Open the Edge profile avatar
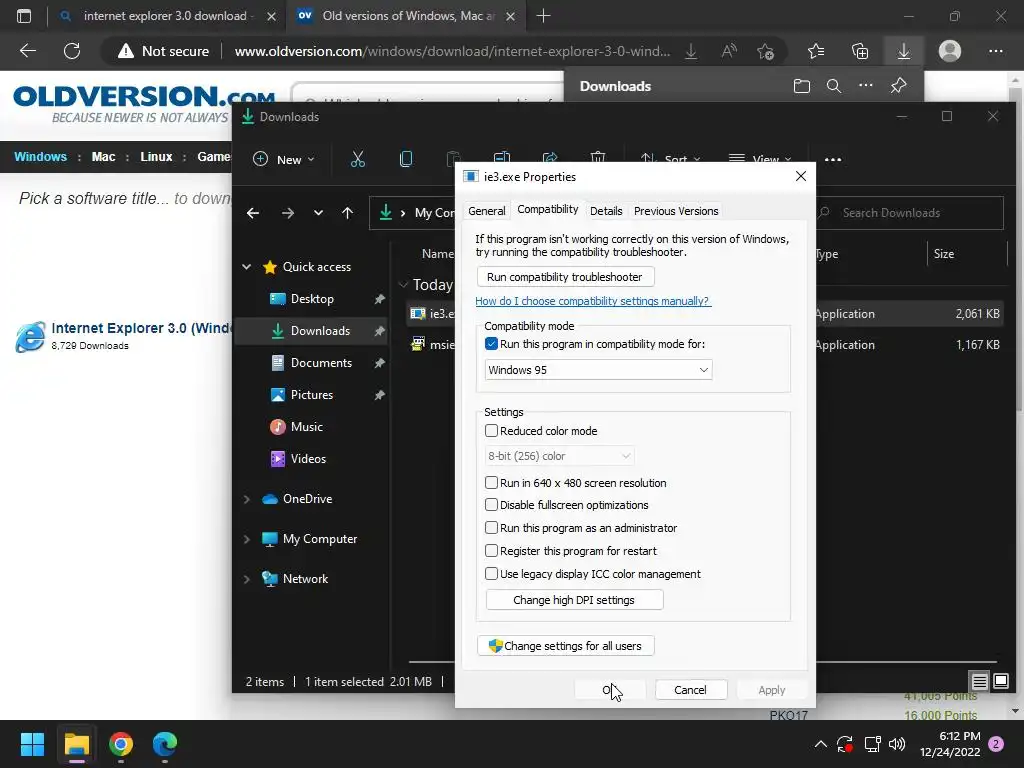This screenshot has width=1024, height=768. 950,51
